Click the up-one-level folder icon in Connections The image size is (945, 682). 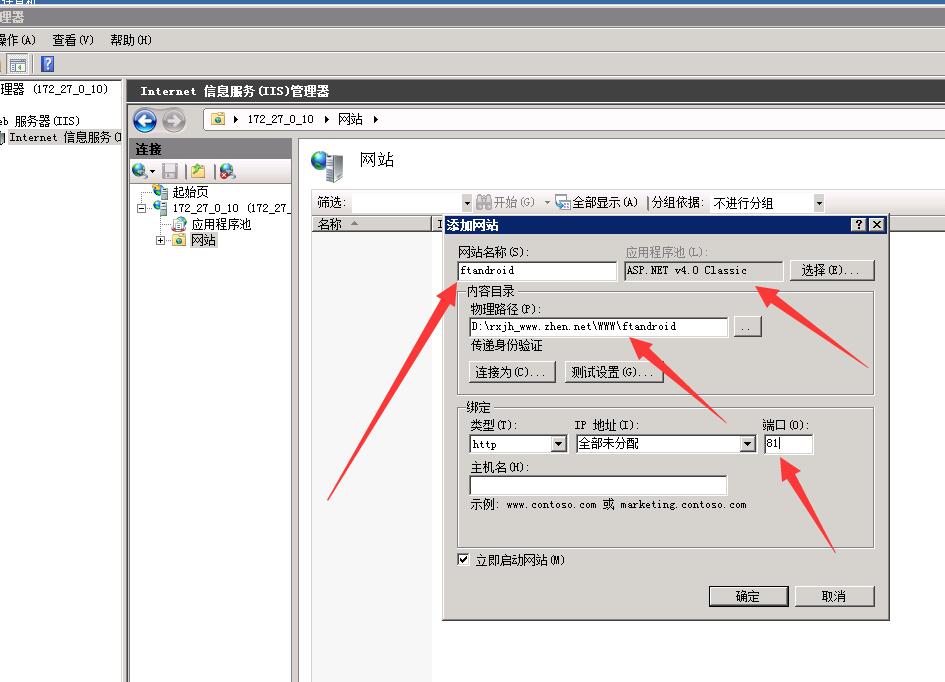(198, 172)
